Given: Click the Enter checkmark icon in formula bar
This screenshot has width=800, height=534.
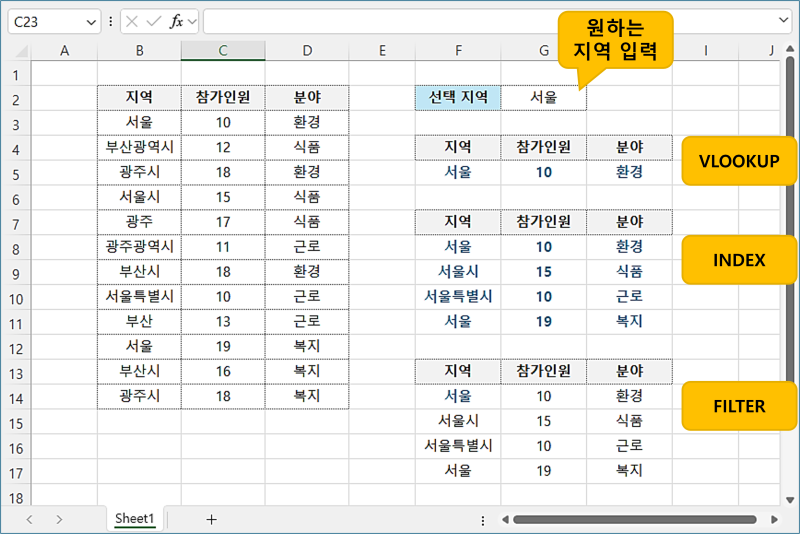Looking at the screenshot, I should [154, 21].
